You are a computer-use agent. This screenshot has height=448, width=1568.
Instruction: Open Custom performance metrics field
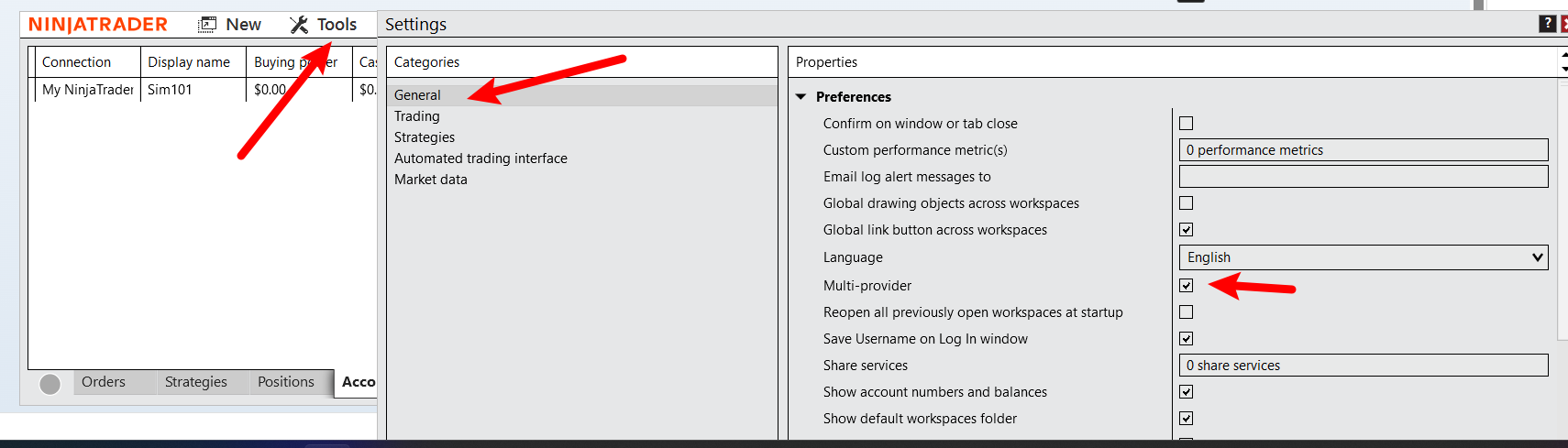click(1363, 150)
